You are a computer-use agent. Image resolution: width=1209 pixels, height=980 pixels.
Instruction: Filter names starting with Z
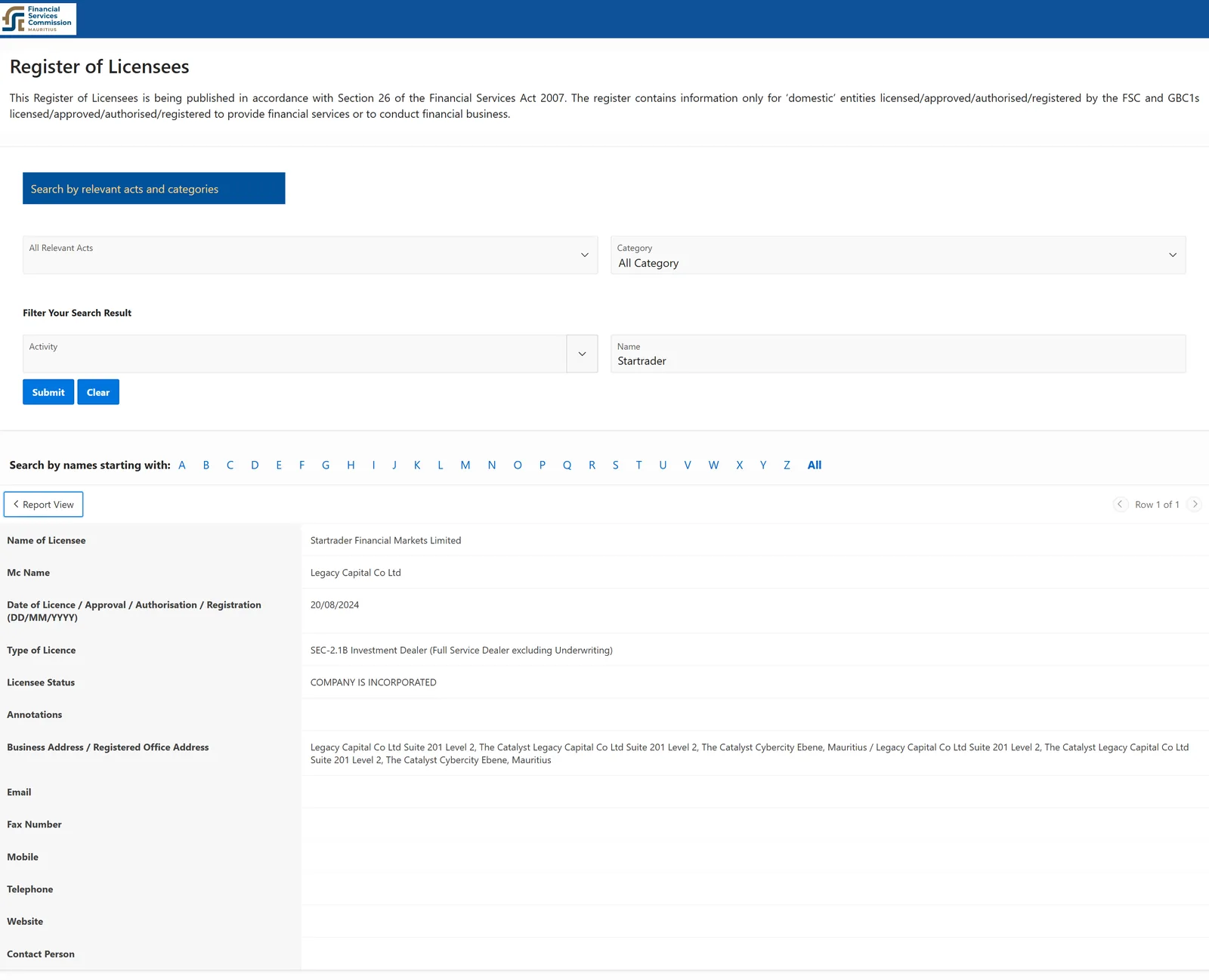click(787, 465)
